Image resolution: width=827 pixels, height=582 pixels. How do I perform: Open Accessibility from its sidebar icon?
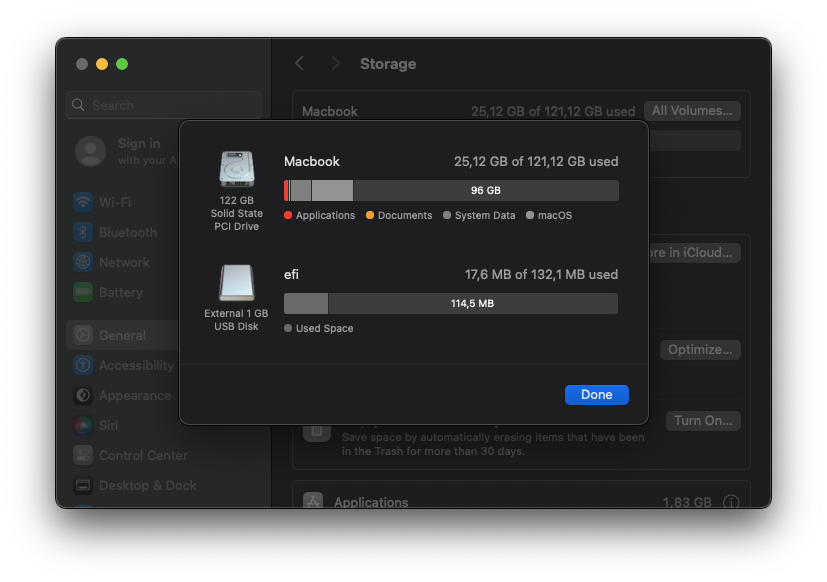click(83, 365)
